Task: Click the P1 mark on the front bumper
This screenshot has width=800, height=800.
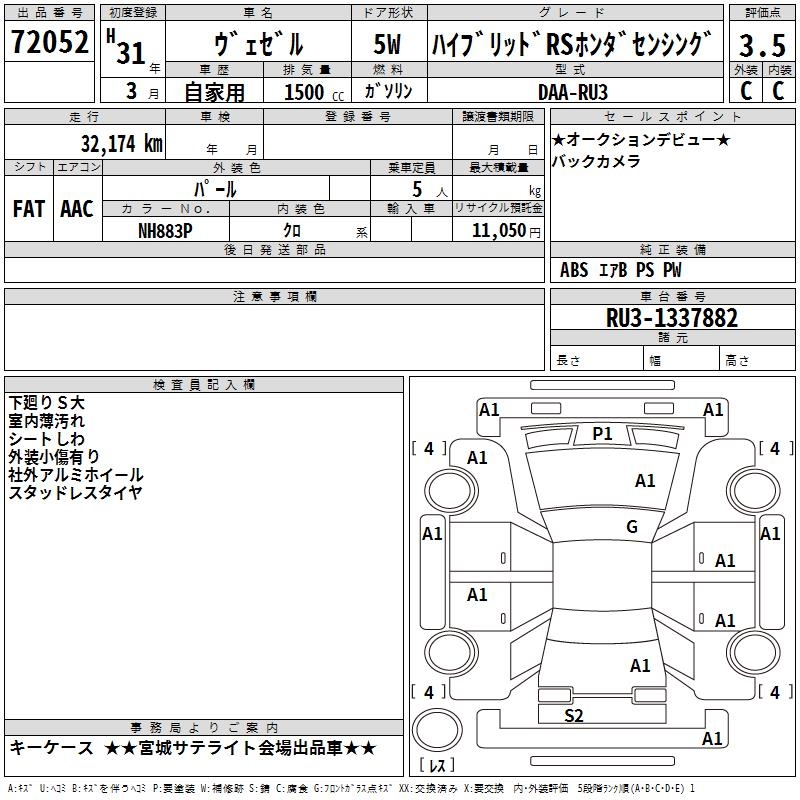Action: pyautogui.click(x=602, y=434)
